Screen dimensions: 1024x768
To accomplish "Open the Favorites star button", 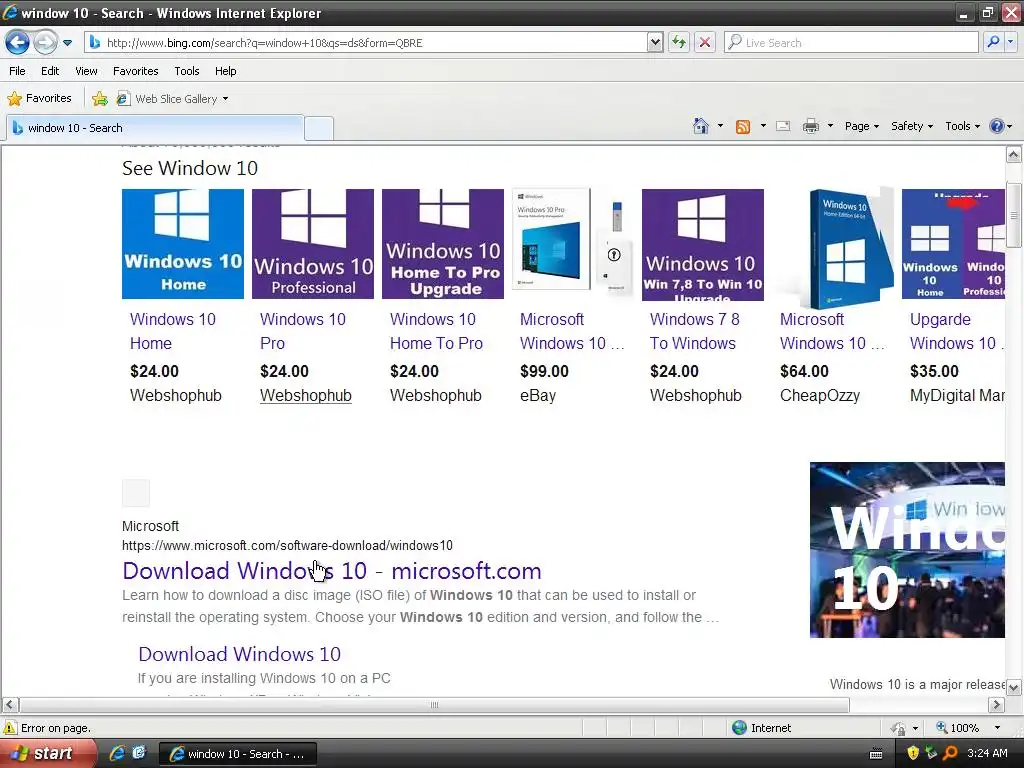I will point(39,98).
